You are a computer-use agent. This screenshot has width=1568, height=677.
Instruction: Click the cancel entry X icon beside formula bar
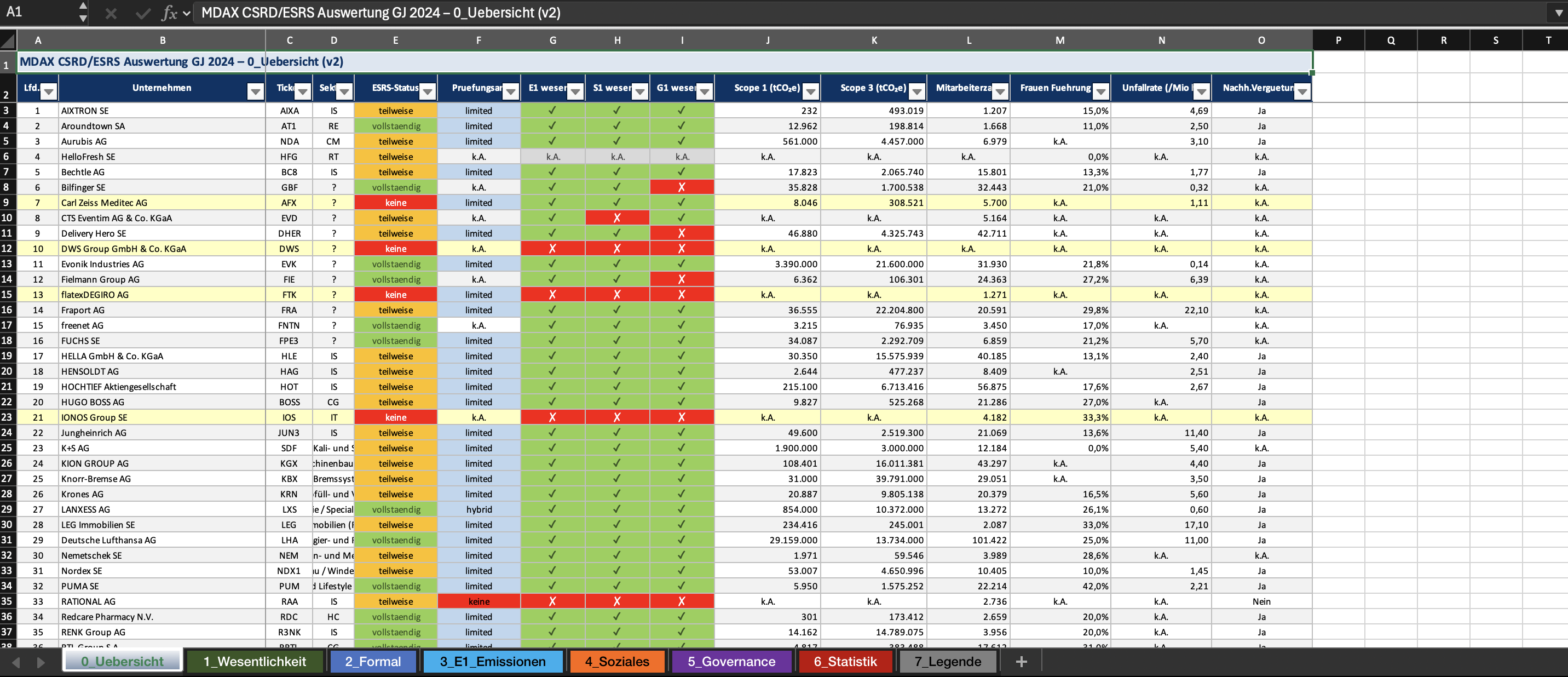point(112,12)
